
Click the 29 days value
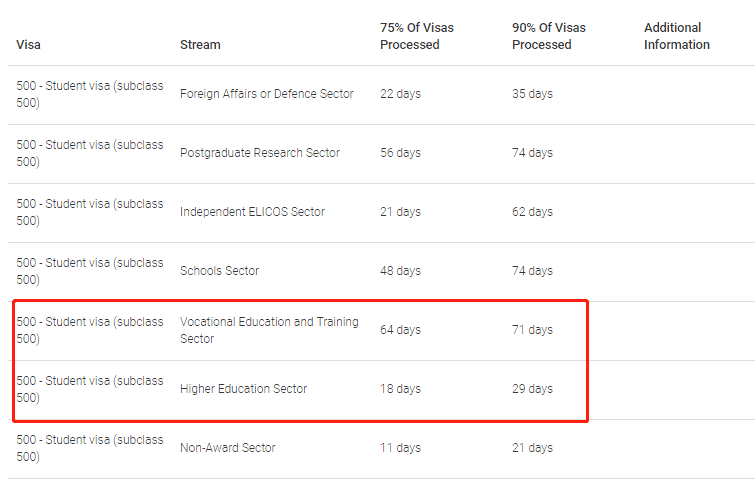(x=533, y=389)
